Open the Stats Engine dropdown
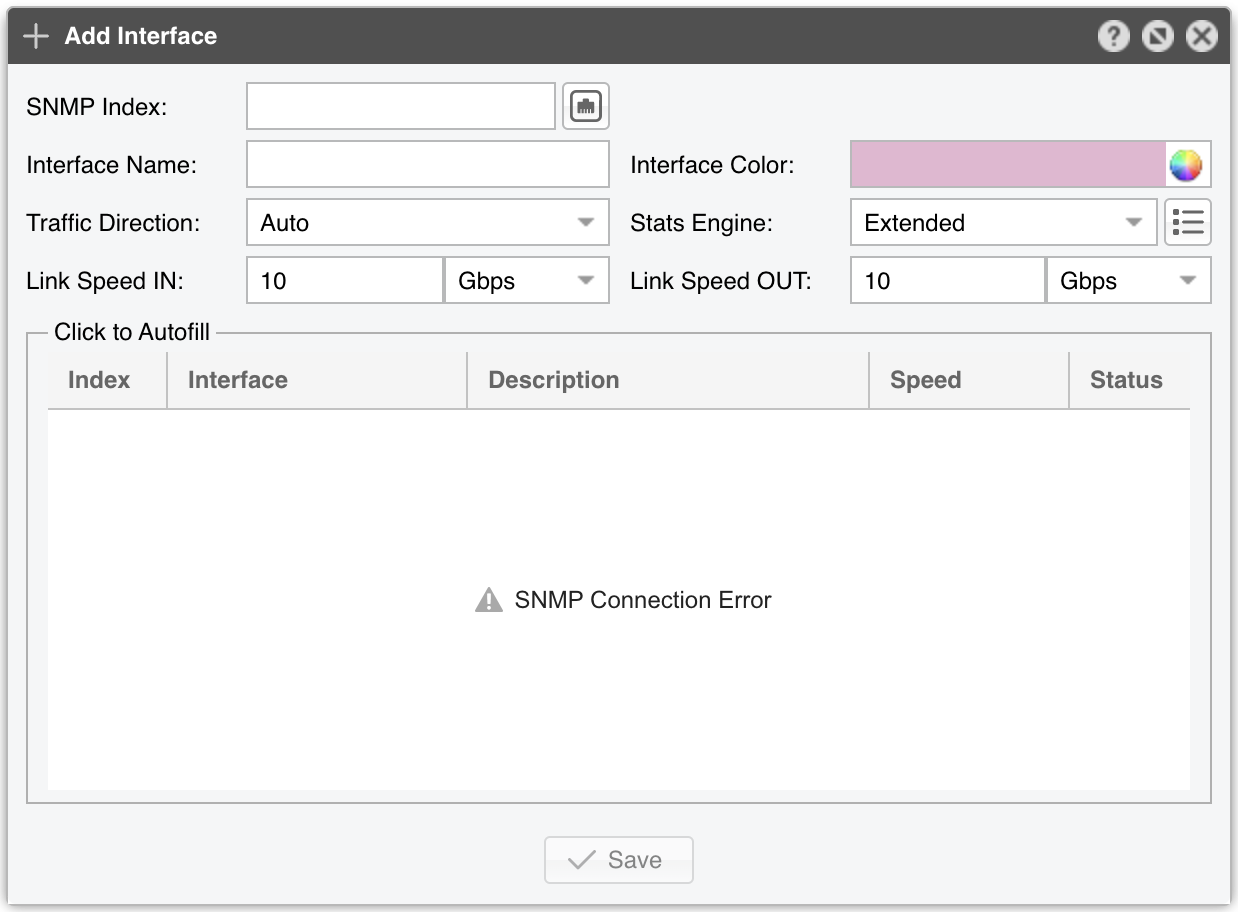The width and height of the screenshot is (1238, 912). 1004,222
